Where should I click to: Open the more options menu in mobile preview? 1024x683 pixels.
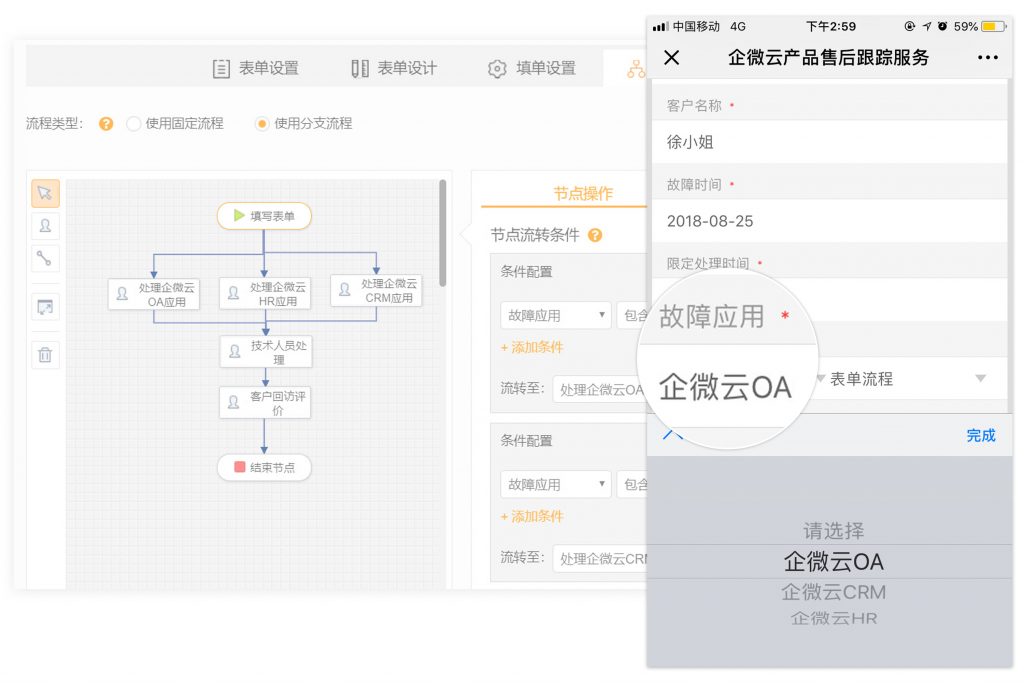pyautogui.click(x=987, y=58)
